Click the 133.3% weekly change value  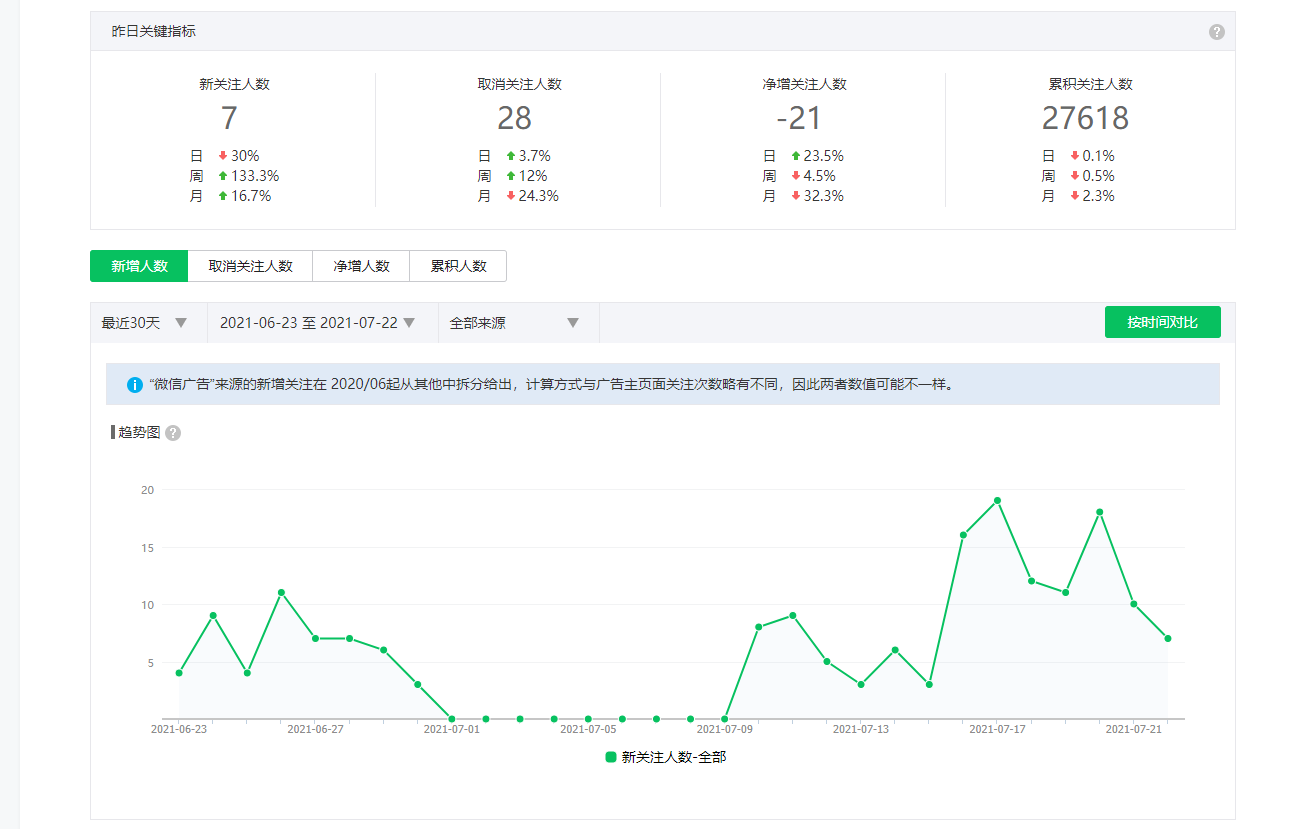tap(255, 176)
